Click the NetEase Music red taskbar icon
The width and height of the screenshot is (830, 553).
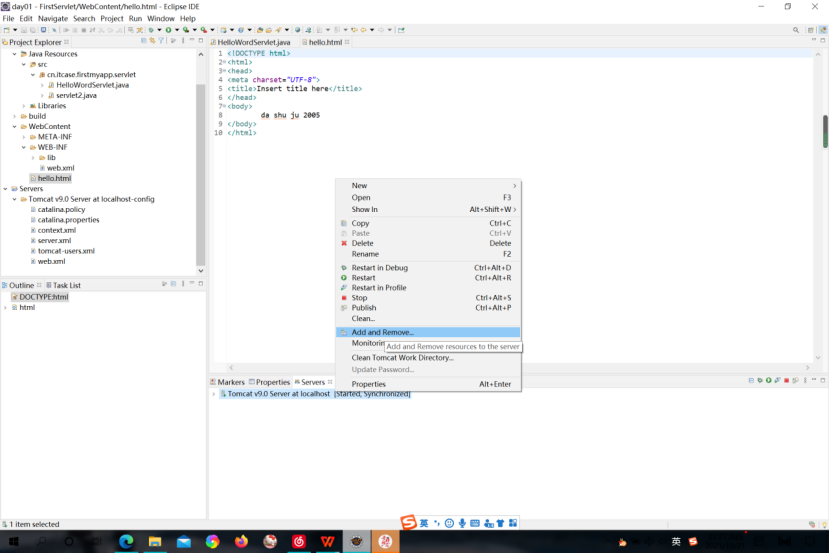coord(299,541)
